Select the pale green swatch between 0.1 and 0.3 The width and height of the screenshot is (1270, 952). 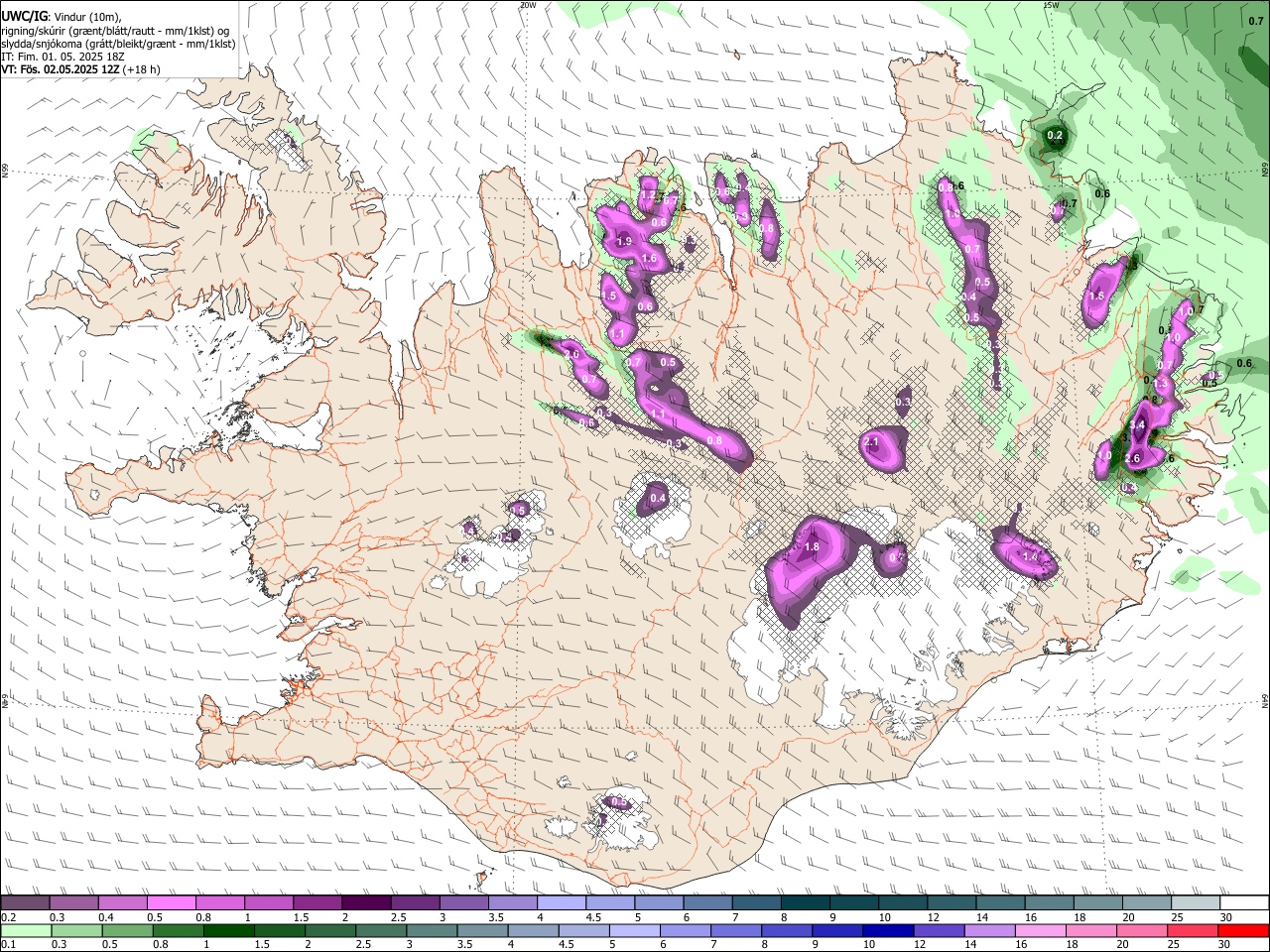tap(26, 930)
